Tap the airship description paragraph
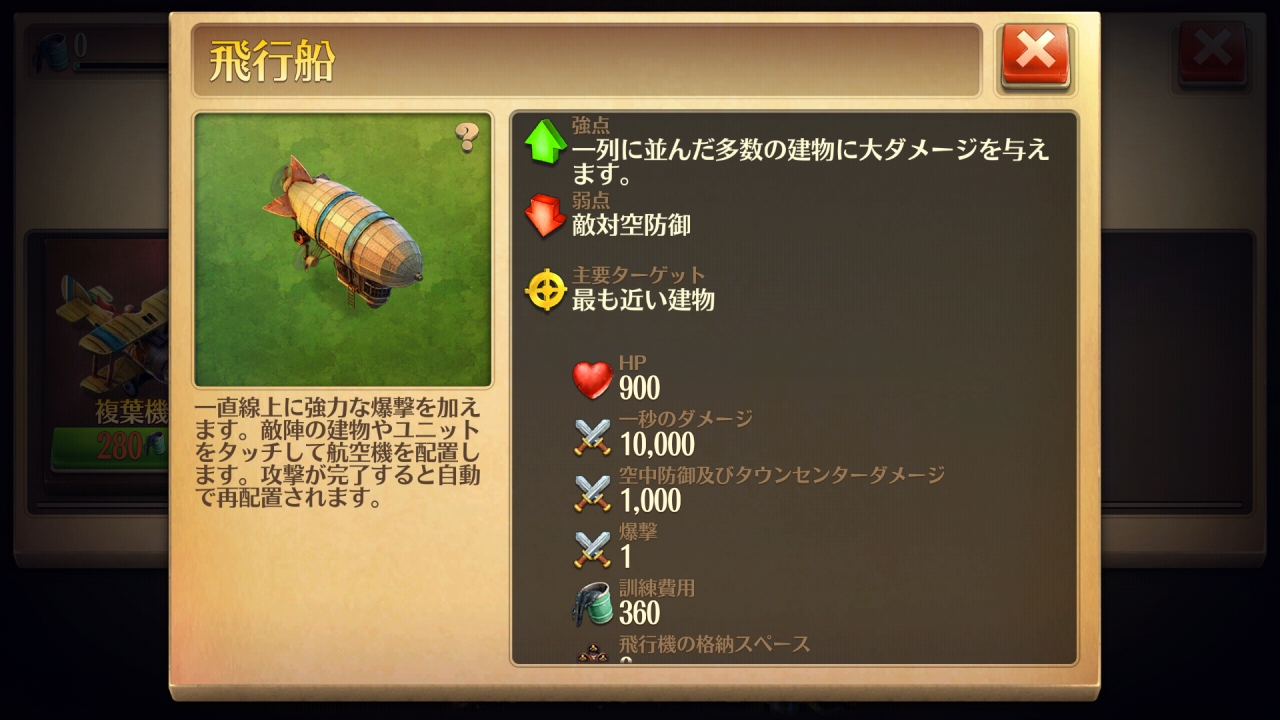The height and width of the screenshot is (720, 1280). (337, 452)
